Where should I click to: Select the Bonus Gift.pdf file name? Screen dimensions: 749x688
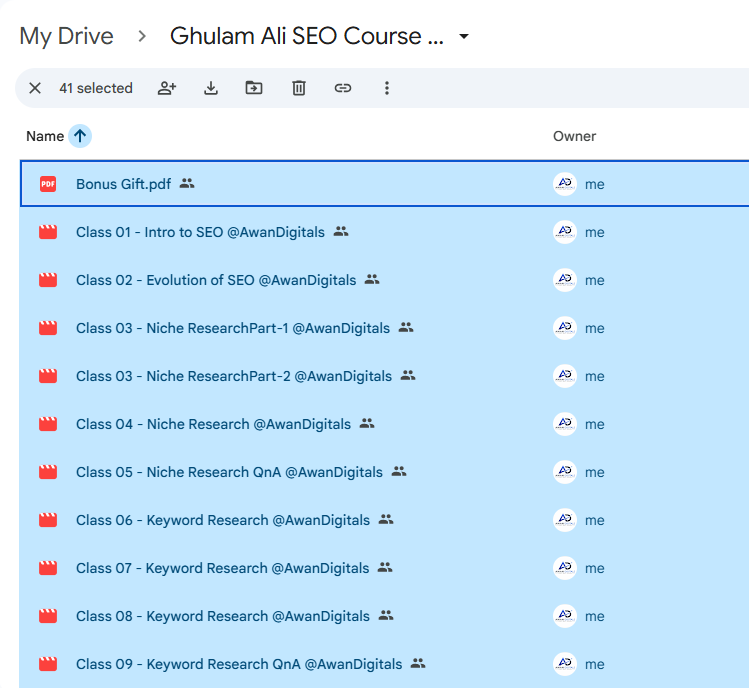(123, 184)
